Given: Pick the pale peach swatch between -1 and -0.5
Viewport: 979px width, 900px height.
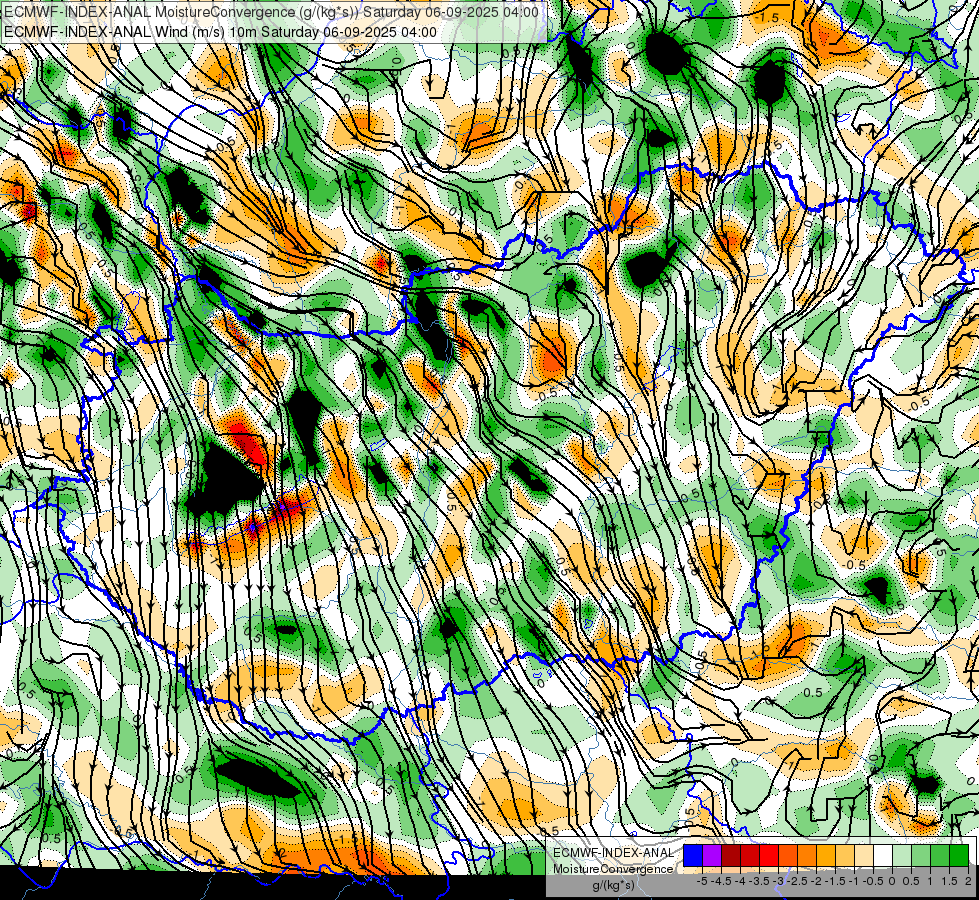Looking at the screenshot, I should pos(864,855).
